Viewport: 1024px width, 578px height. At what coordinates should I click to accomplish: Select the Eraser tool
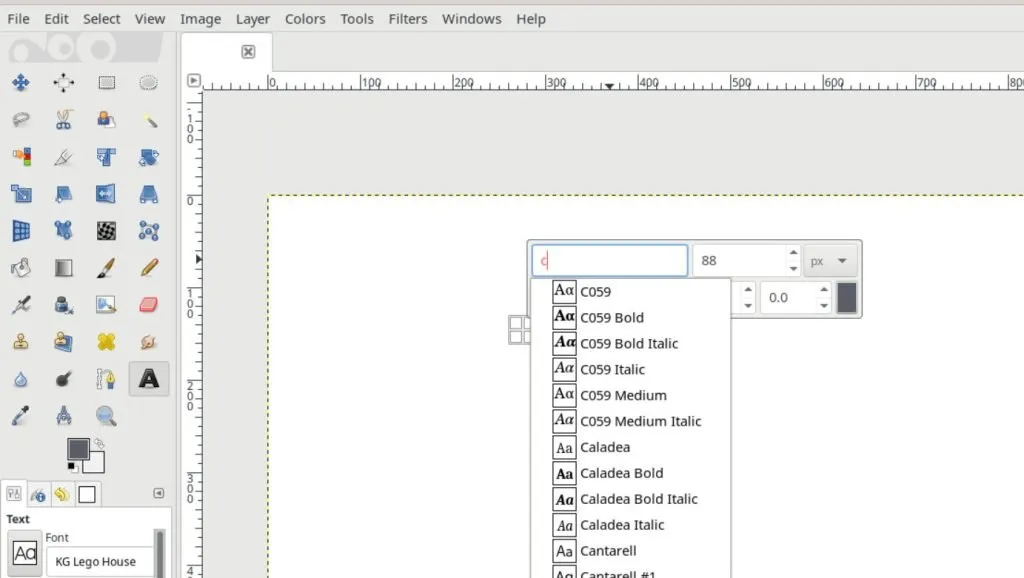click(149, 305)
